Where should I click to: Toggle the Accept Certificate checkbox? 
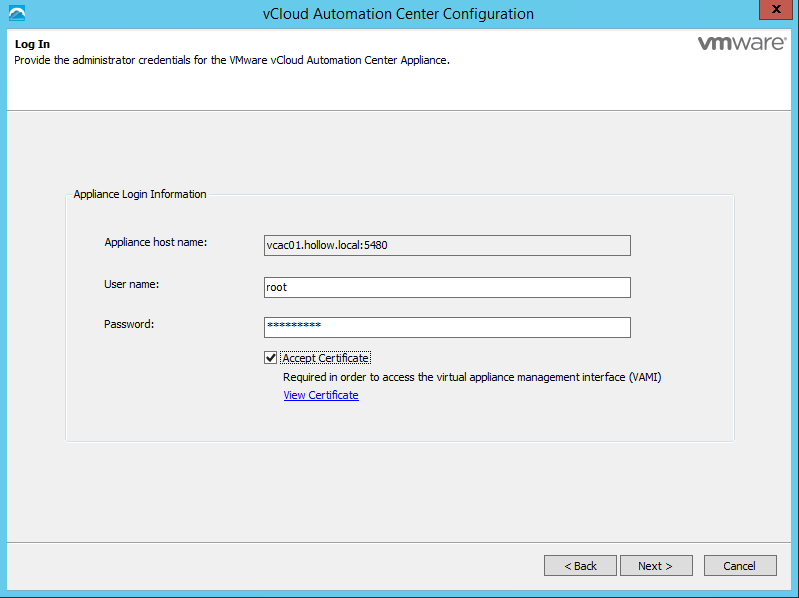point(271,358)
